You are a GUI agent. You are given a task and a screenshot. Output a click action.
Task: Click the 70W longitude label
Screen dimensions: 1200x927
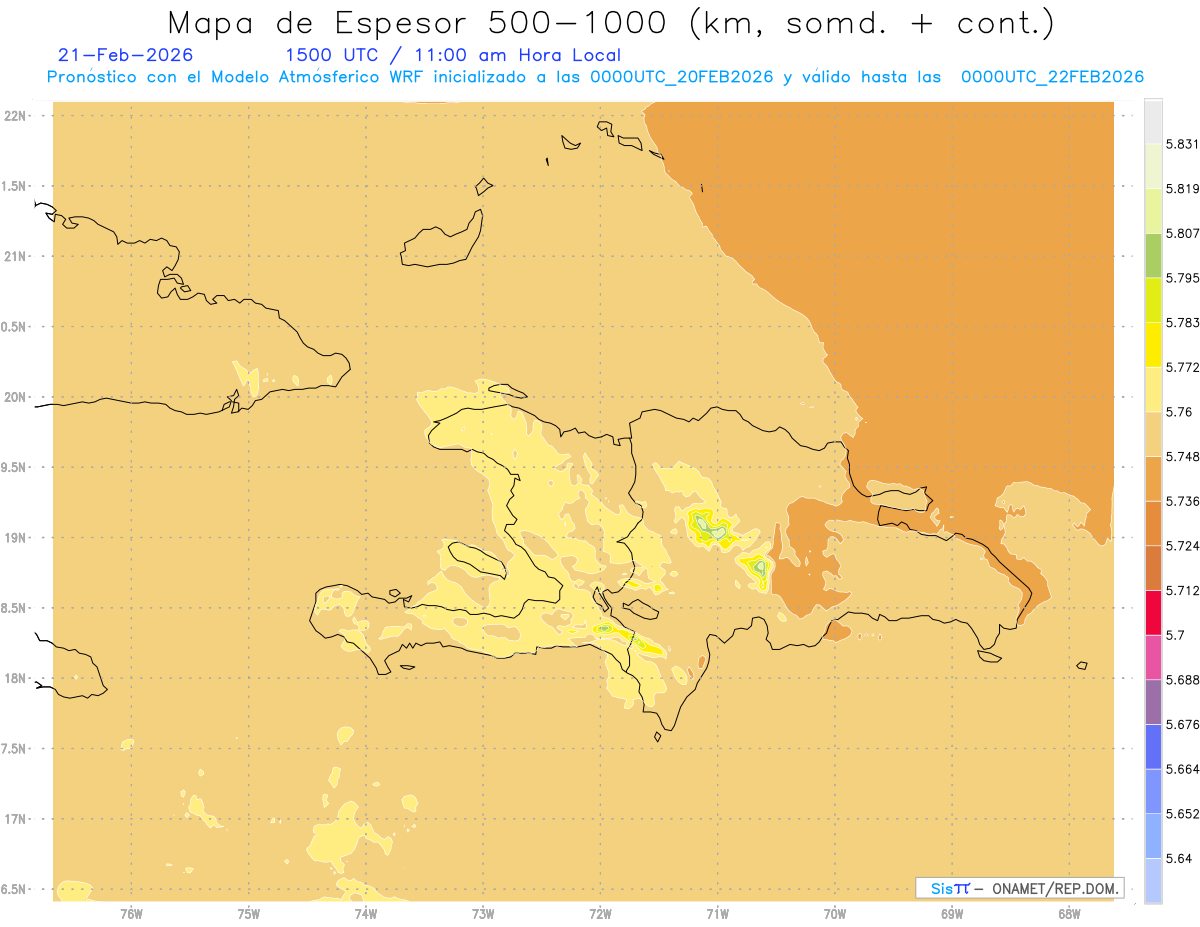pyautogui.click(x=835, y=913)
